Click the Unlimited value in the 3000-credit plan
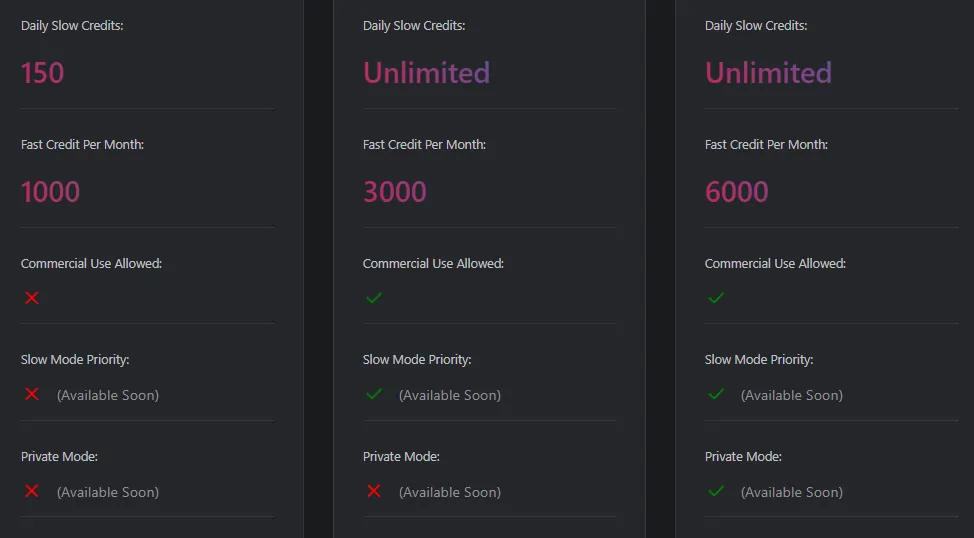Screen dimensions: 974x538 [426, 73]
